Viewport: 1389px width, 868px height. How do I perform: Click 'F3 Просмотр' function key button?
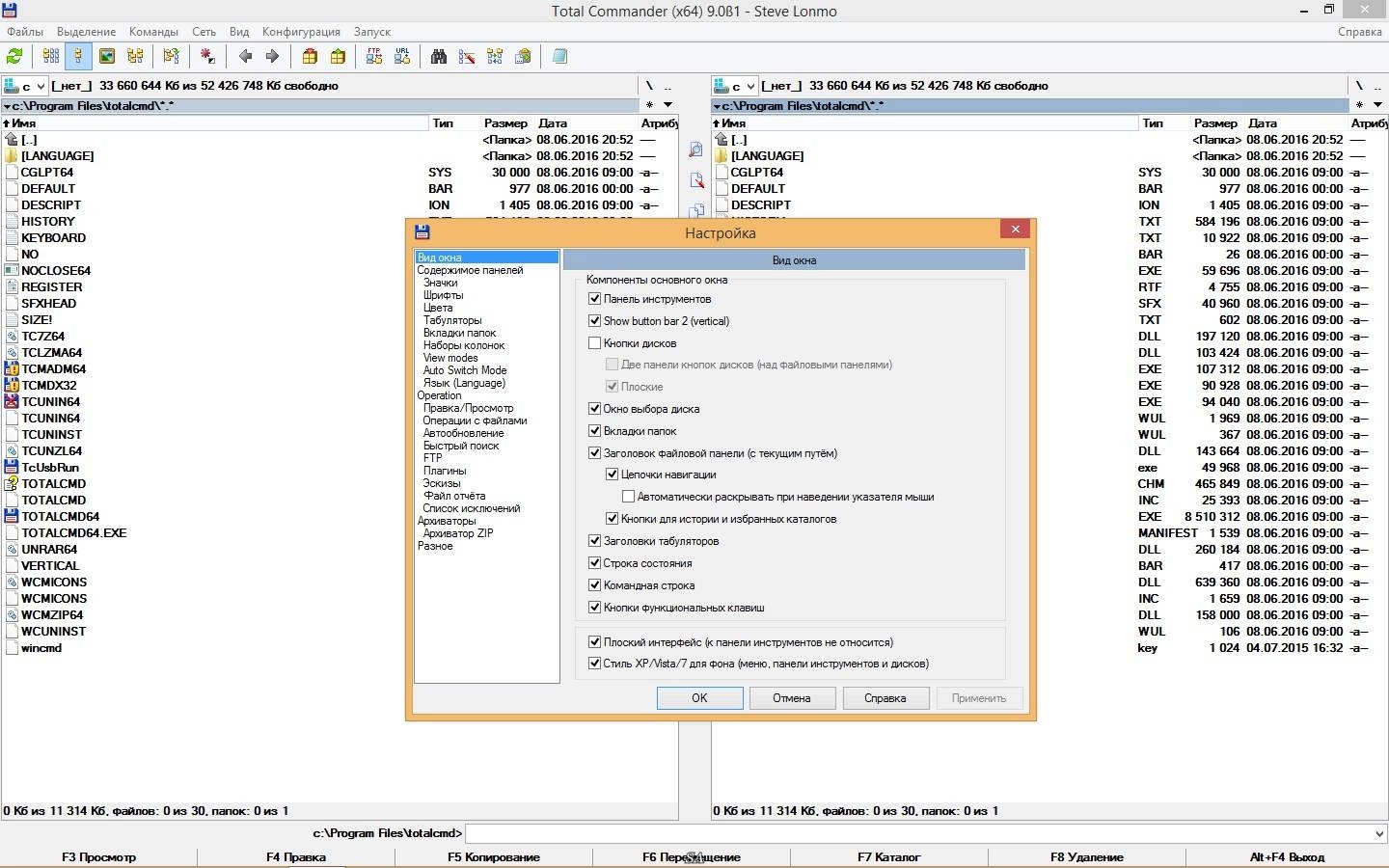click(98, 857)
